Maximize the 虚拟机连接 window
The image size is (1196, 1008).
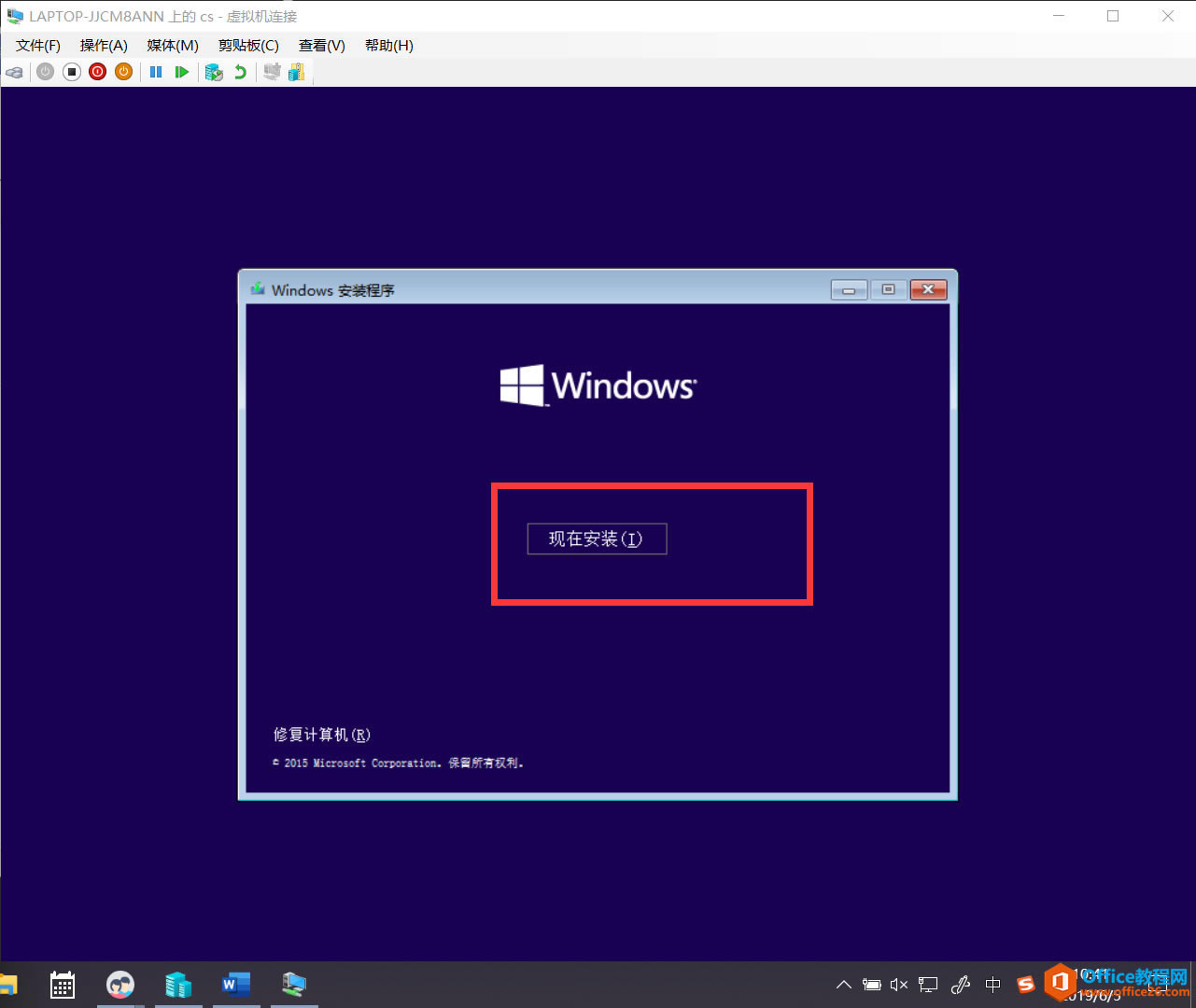(1113, 16)
